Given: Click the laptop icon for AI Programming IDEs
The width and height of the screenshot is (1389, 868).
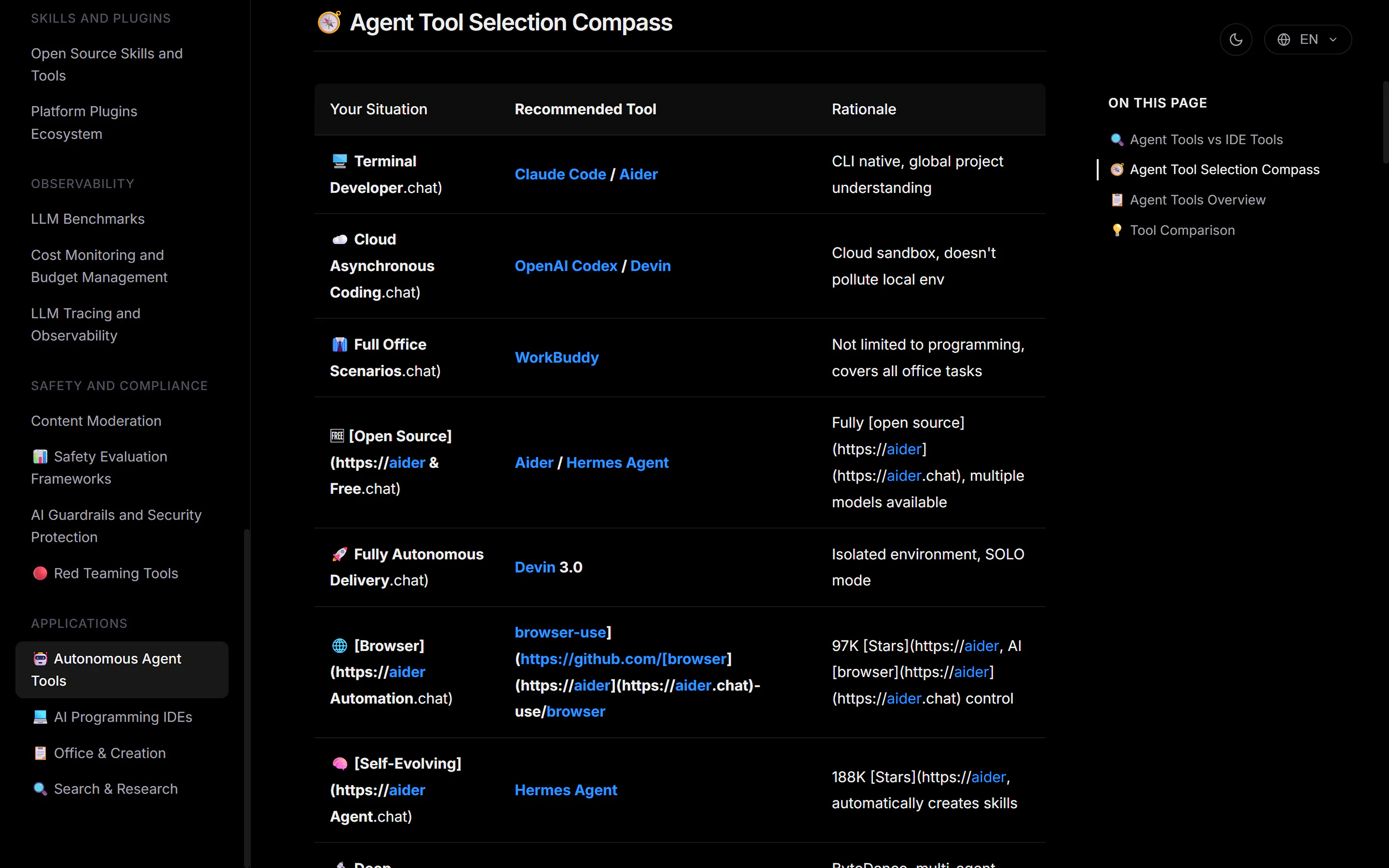Looking at the screenshot, I should [x=40, y=717].
